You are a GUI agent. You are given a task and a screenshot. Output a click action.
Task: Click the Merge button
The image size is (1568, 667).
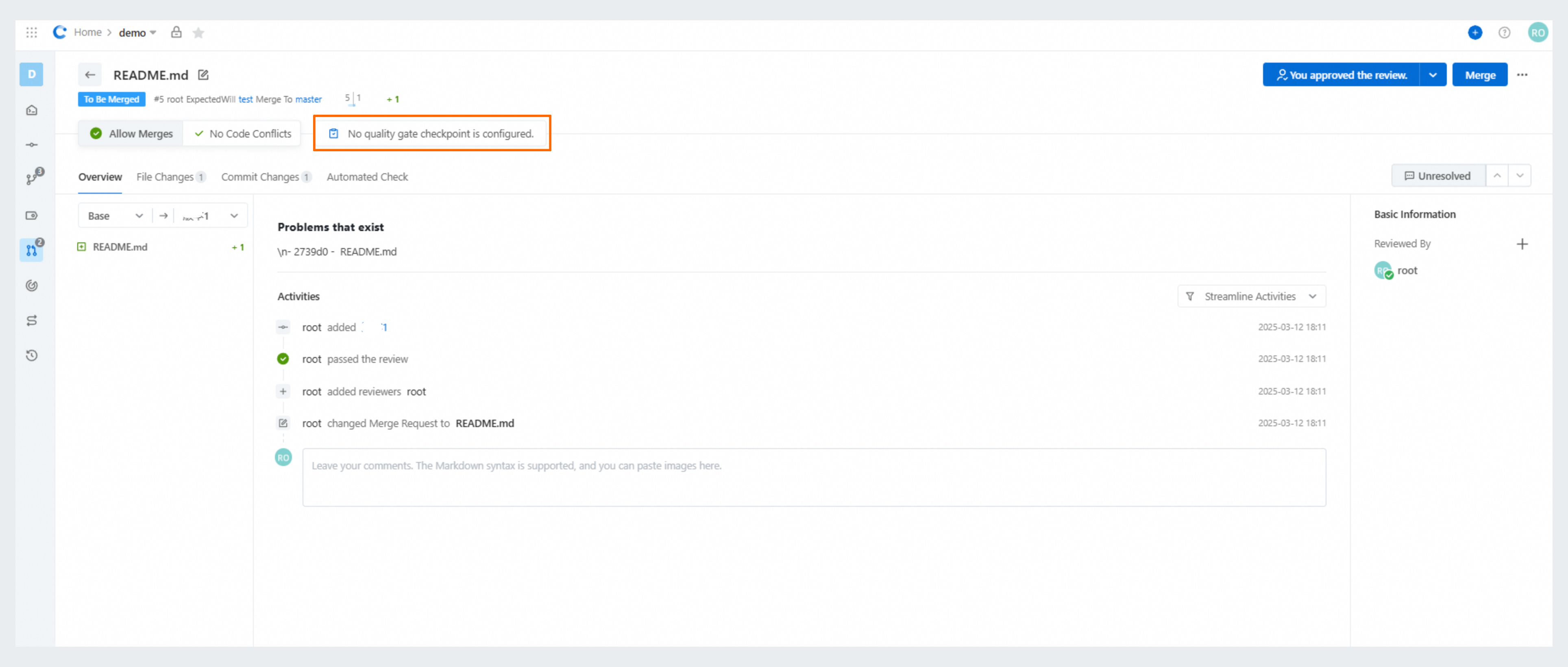(1480, 74)
